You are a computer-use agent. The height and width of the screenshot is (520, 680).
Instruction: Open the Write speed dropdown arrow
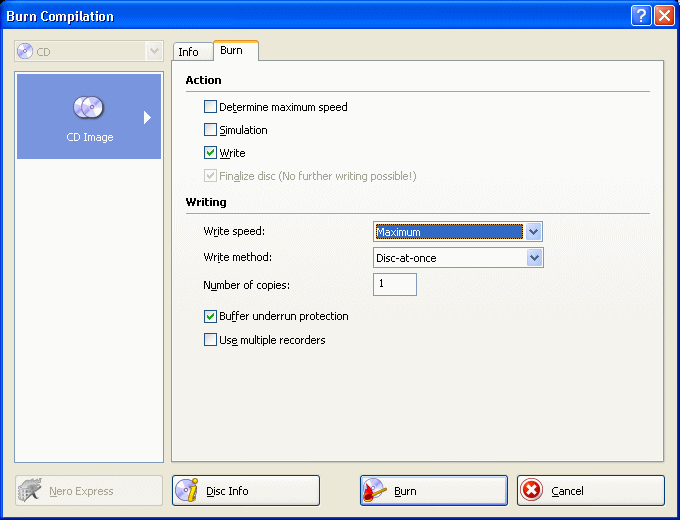point(533,232)
